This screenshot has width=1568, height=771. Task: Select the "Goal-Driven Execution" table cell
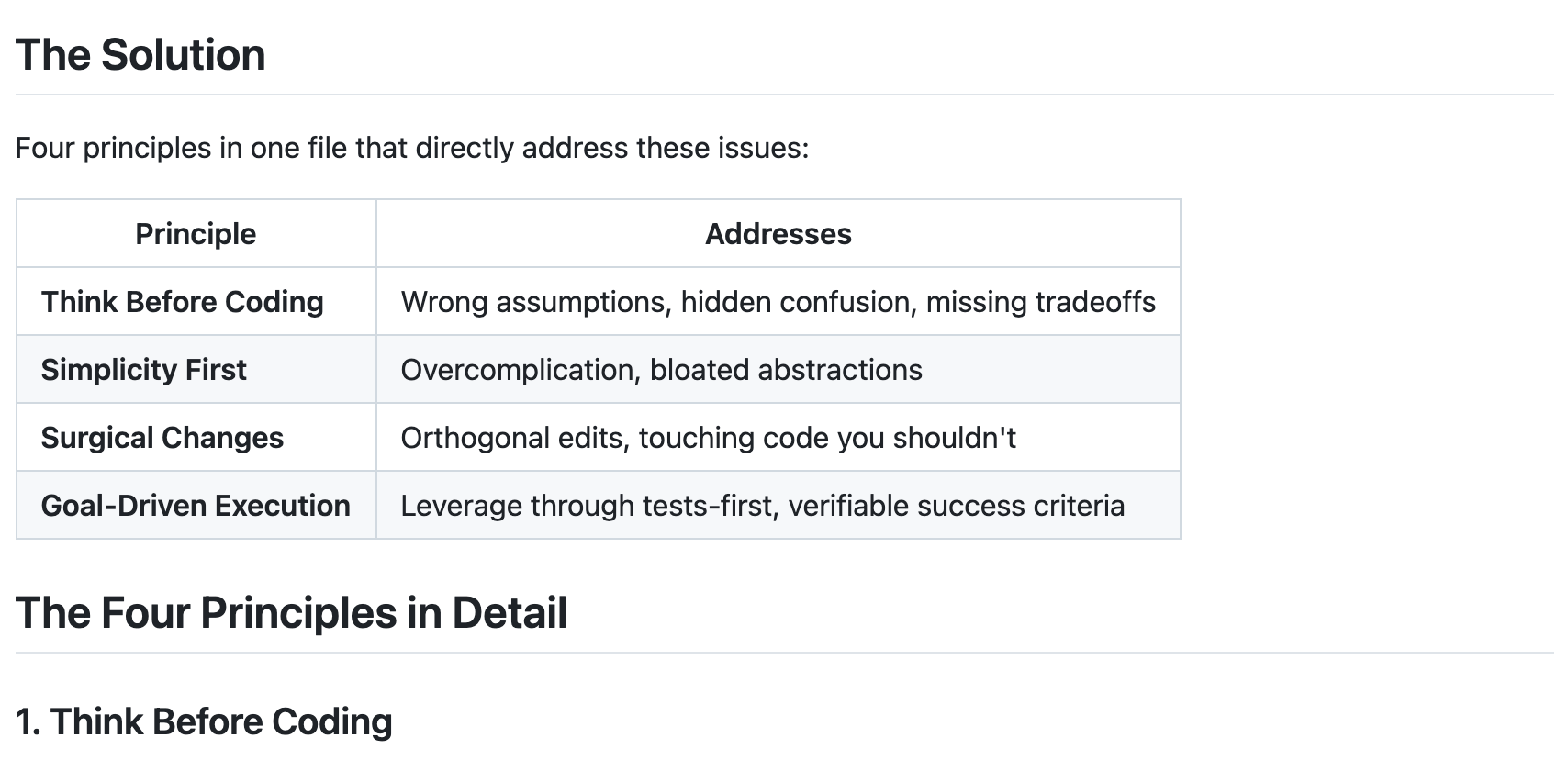tap(196, 506)
